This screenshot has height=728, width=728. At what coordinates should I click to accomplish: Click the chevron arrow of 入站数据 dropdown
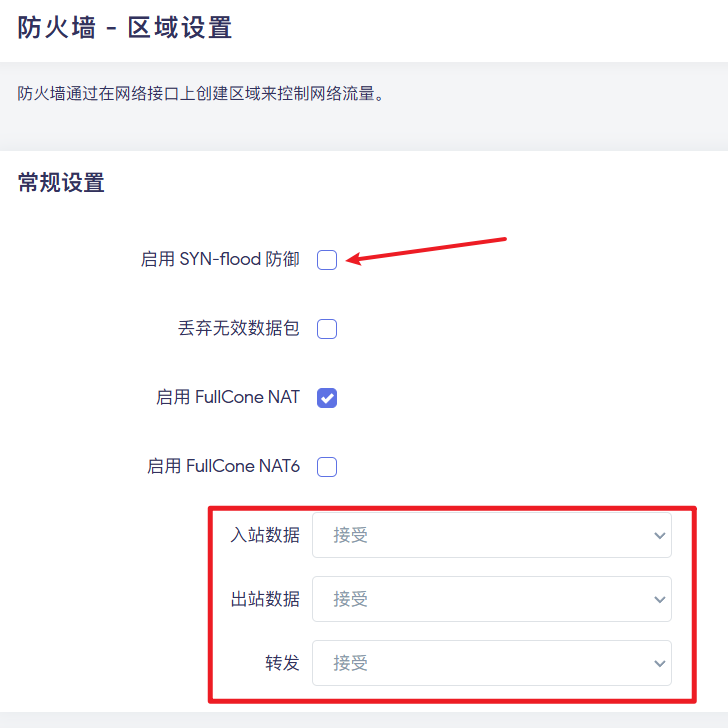point(659,536)
